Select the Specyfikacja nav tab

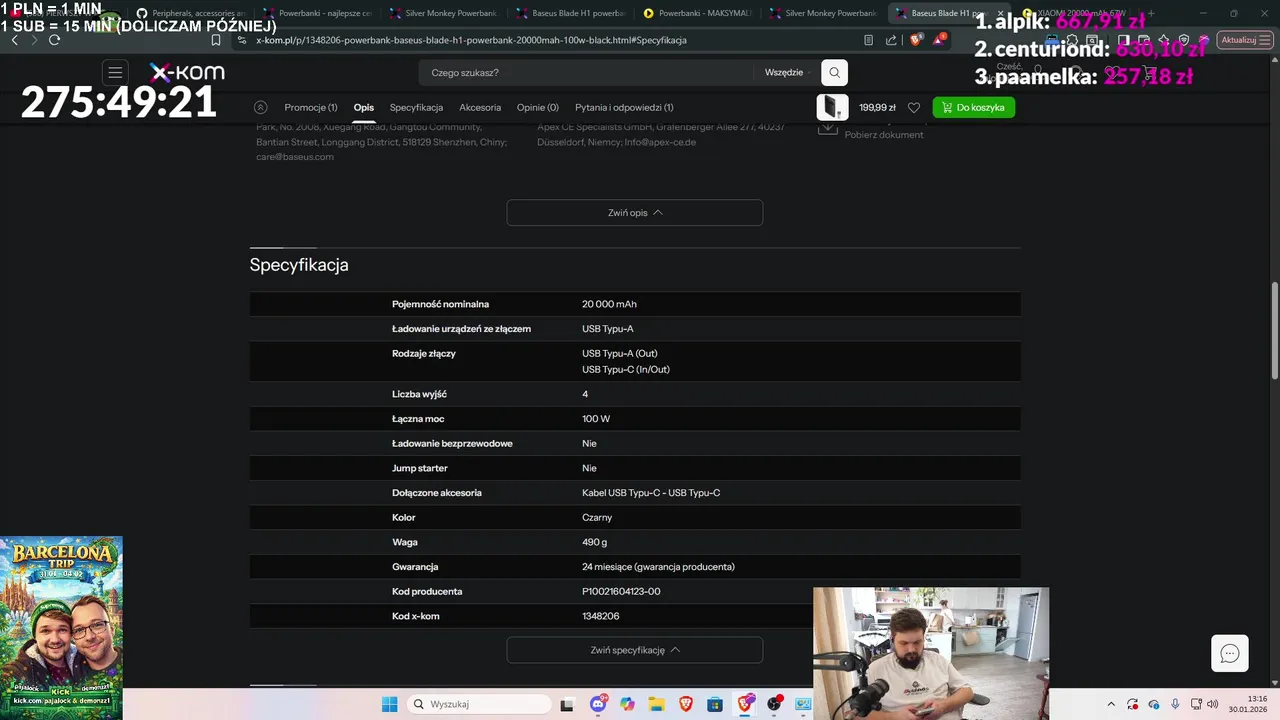pyautogui.click(x=416, y=107)
